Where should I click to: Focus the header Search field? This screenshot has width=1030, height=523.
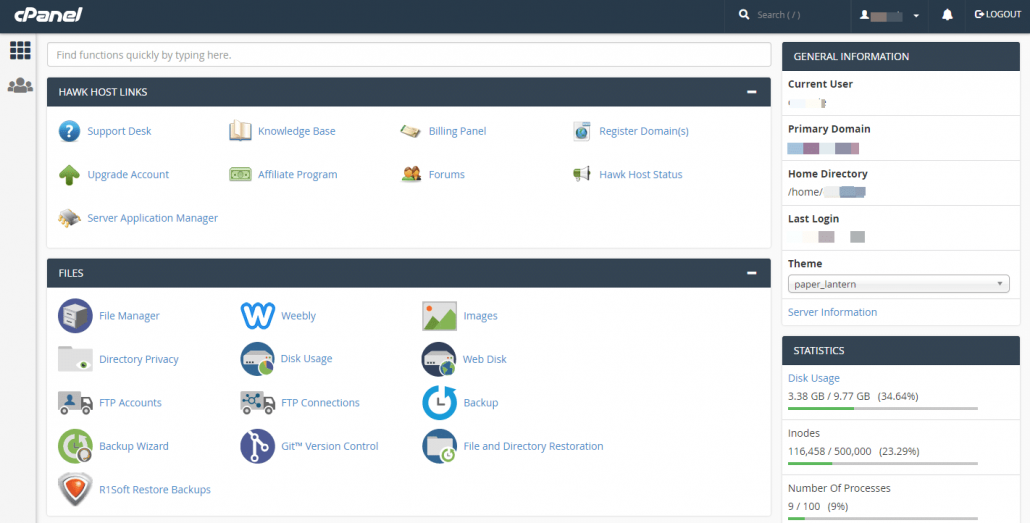(x=788, y=14)
